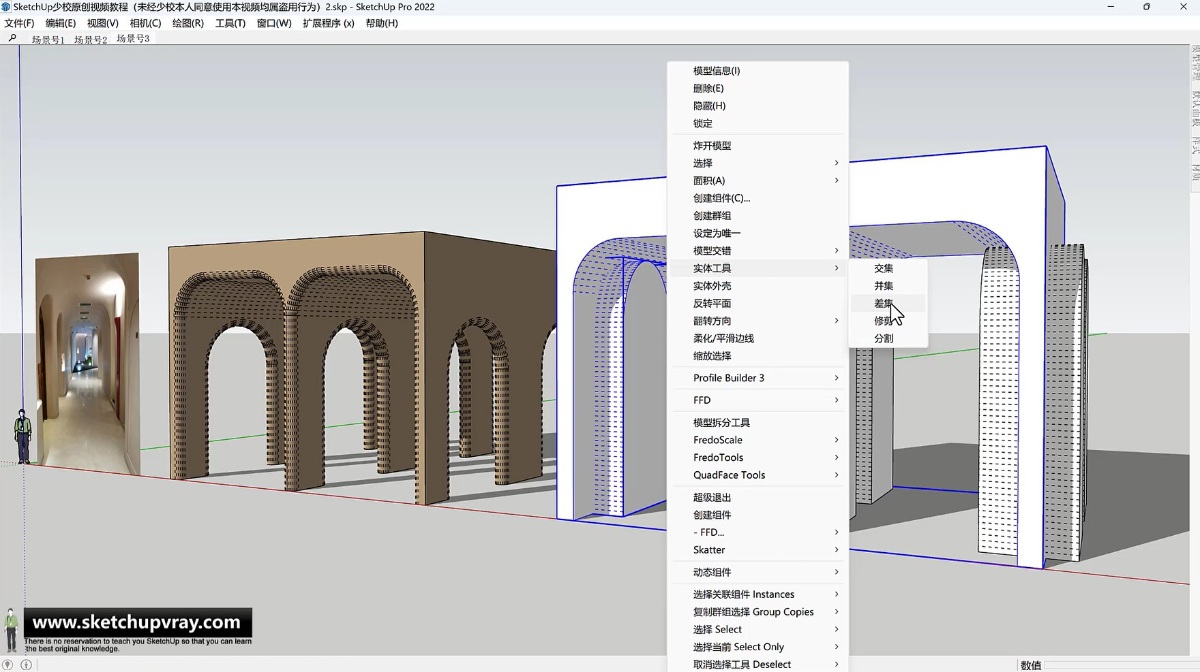Viewport: 1200px width, 672px height.
Task: Expand the Profile Builder 3 submenu
Action: (x=757, y=378)
